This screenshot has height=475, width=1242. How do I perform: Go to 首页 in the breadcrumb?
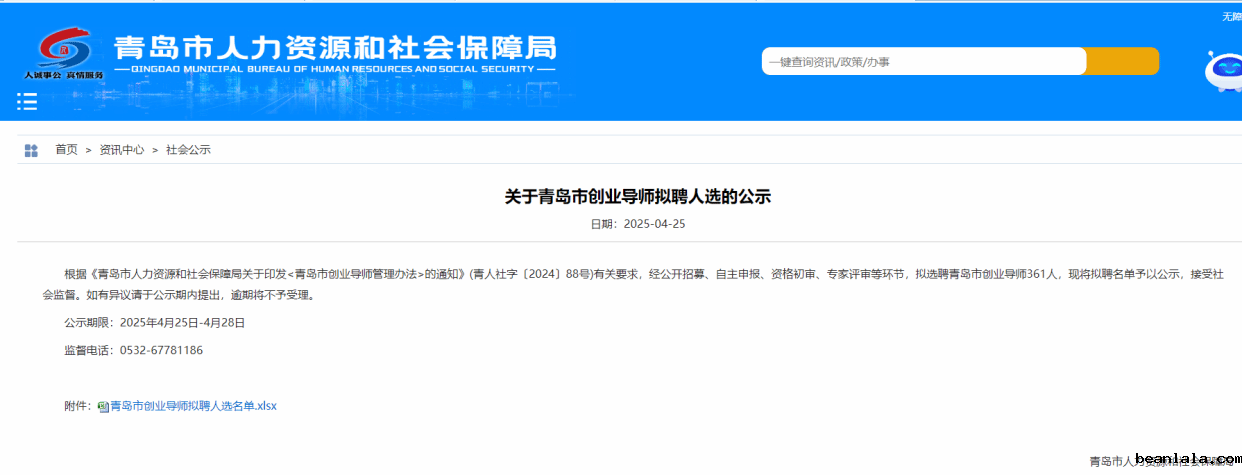coord(66,150)
